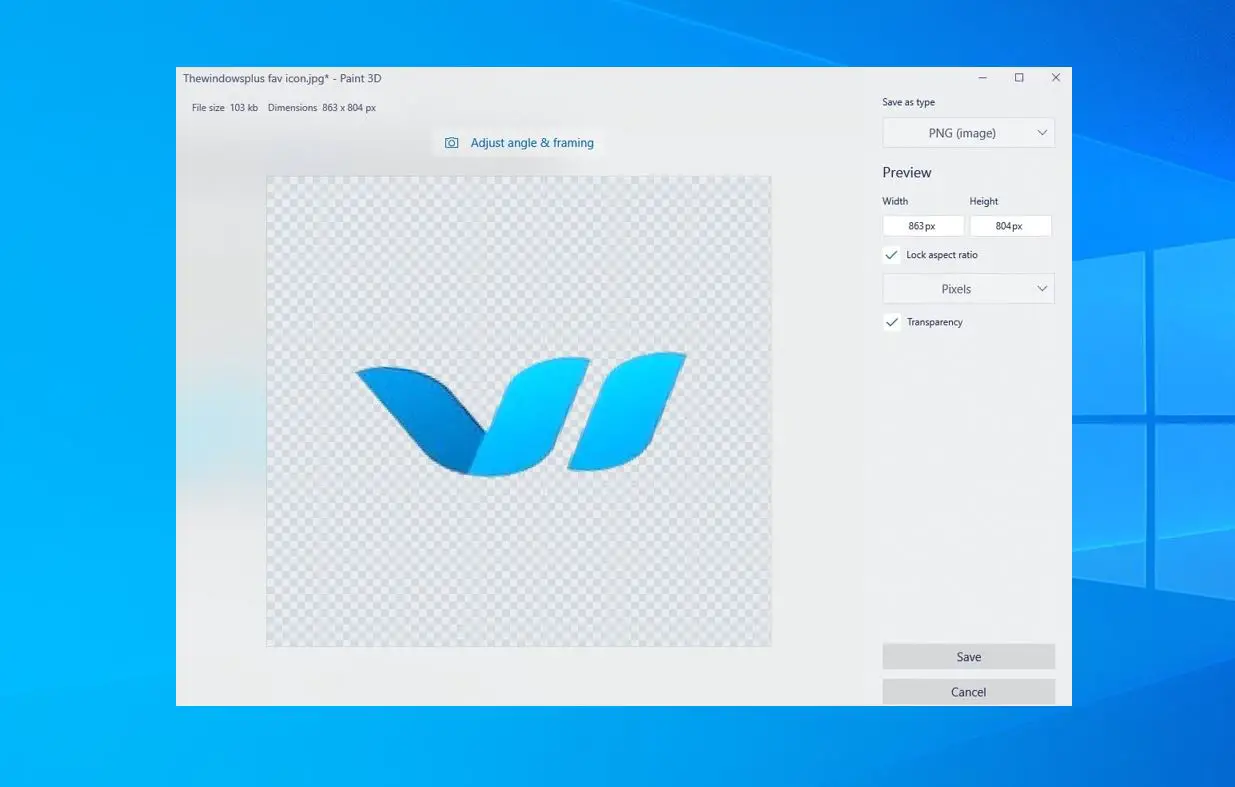Close the Paint 3D window

pyautogui.click(x=1055, y=78)
